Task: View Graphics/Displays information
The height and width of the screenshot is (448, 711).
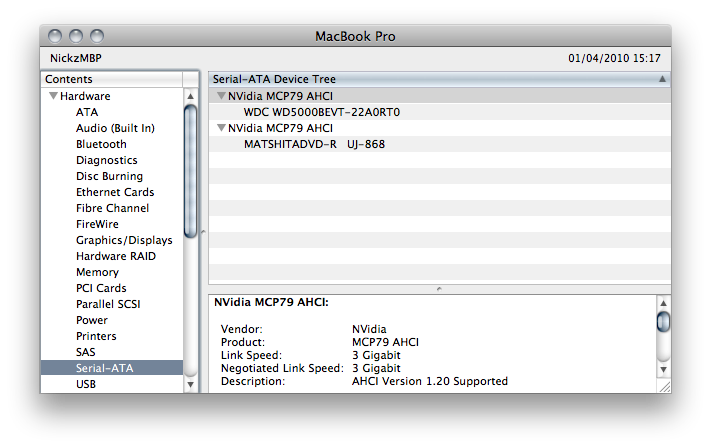Action: (x=124, y=240)
